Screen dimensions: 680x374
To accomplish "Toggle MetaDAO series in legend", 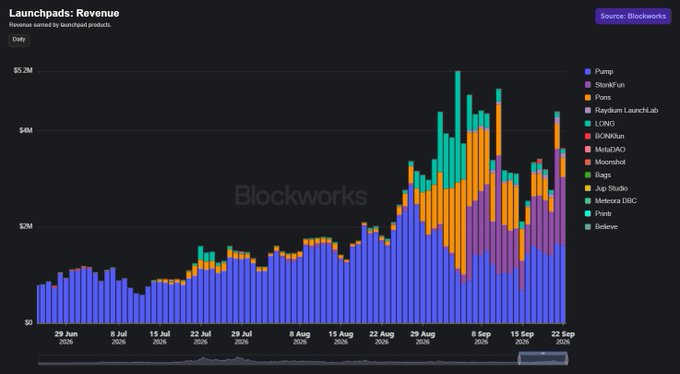I will pyautogui.click(x=605, y=149).
